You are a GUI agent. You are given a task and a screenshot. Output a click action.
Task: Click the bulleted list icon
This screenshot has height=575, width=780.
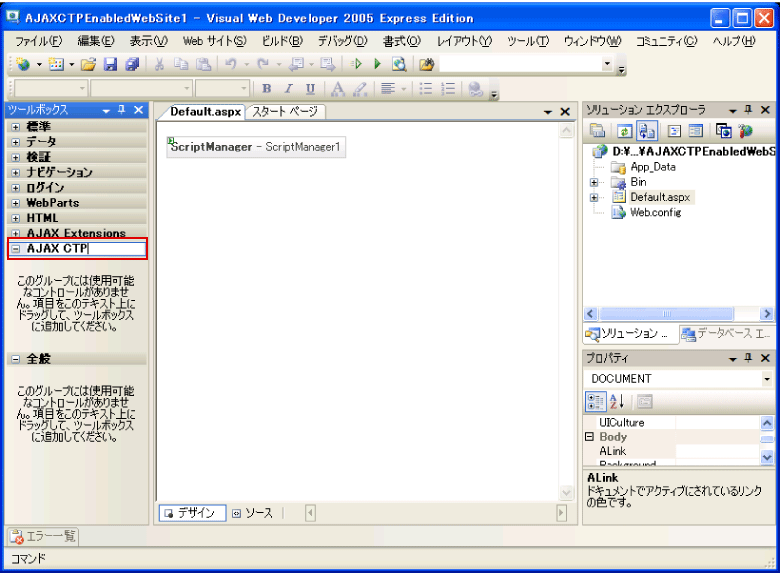coord(426,89)
